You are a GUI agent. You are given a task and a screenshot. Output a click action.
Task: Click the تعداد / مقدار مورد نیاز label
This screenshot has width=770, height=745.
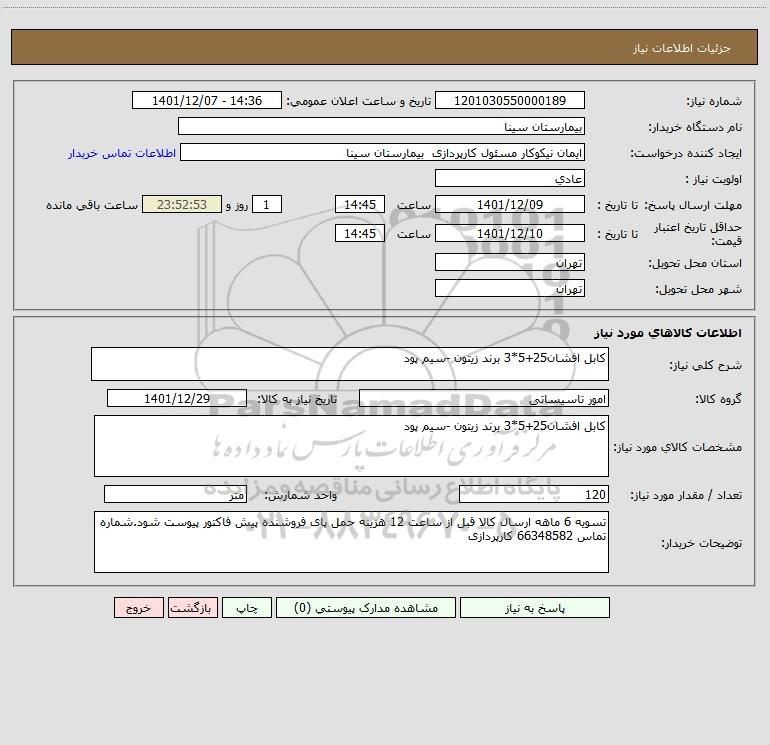(686, 496)
